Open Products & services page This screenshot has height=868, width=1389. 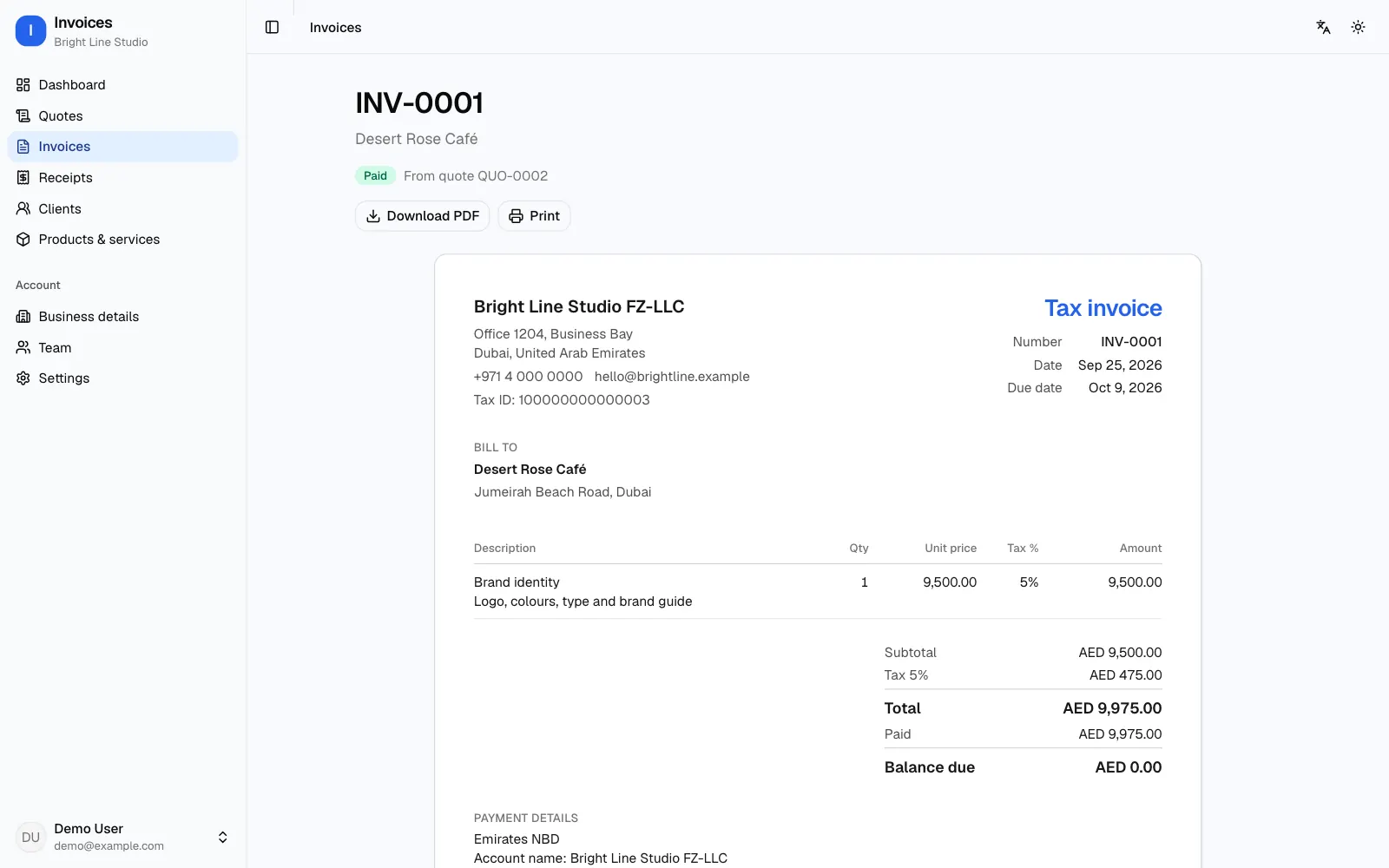122,240
